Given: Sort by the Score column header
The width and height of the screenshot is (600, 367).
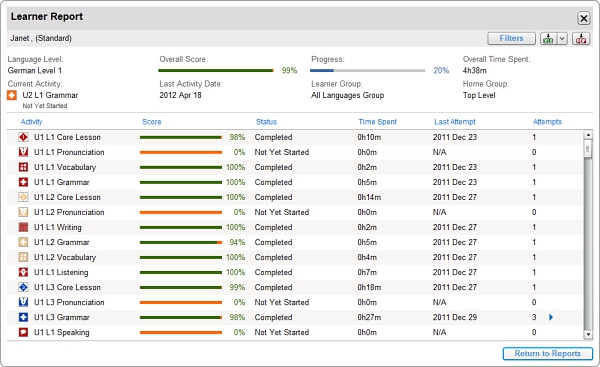Looking at the screenshot, I should coord(152,122).
